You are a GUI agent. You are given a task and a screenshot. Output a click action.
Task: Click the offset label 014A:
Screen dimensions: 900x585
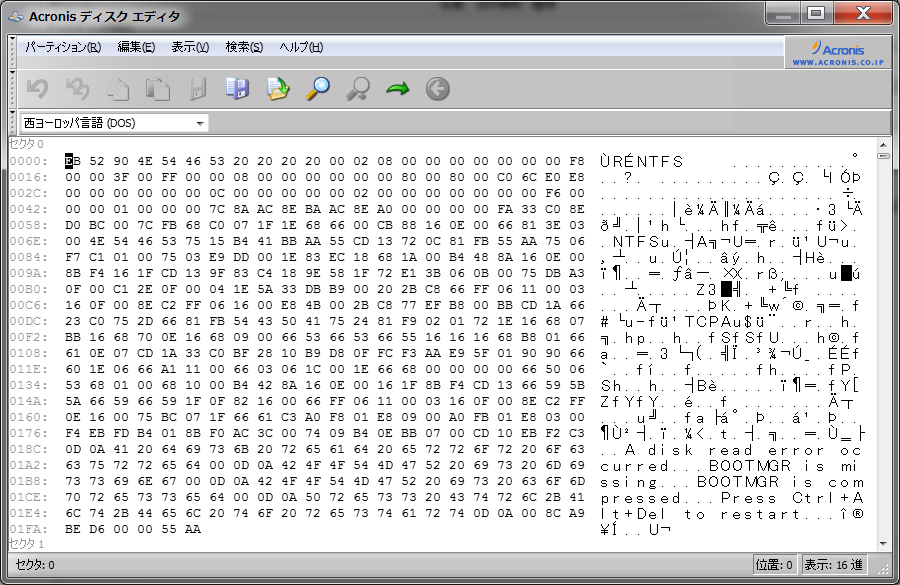click(x=29, y=401)
